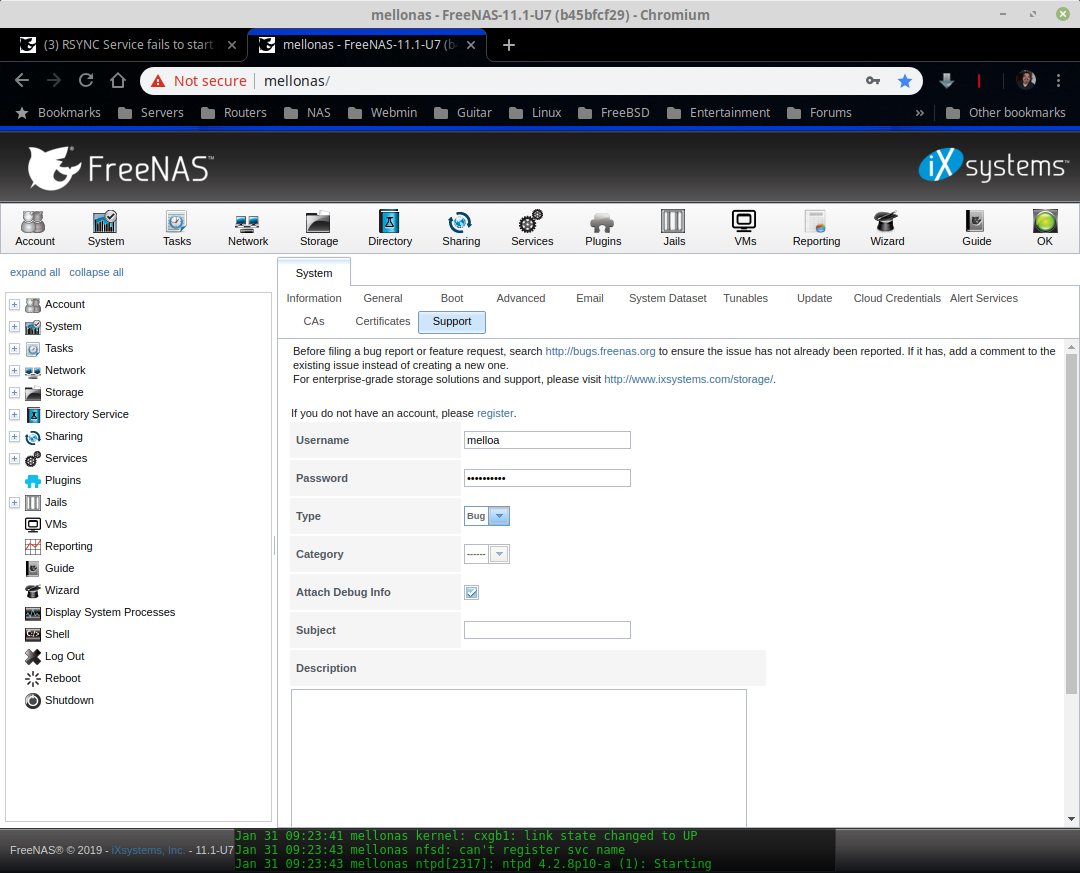Click the green OK alert status icon
The image size is (1080, 873).
click(x=1044, y=228)
